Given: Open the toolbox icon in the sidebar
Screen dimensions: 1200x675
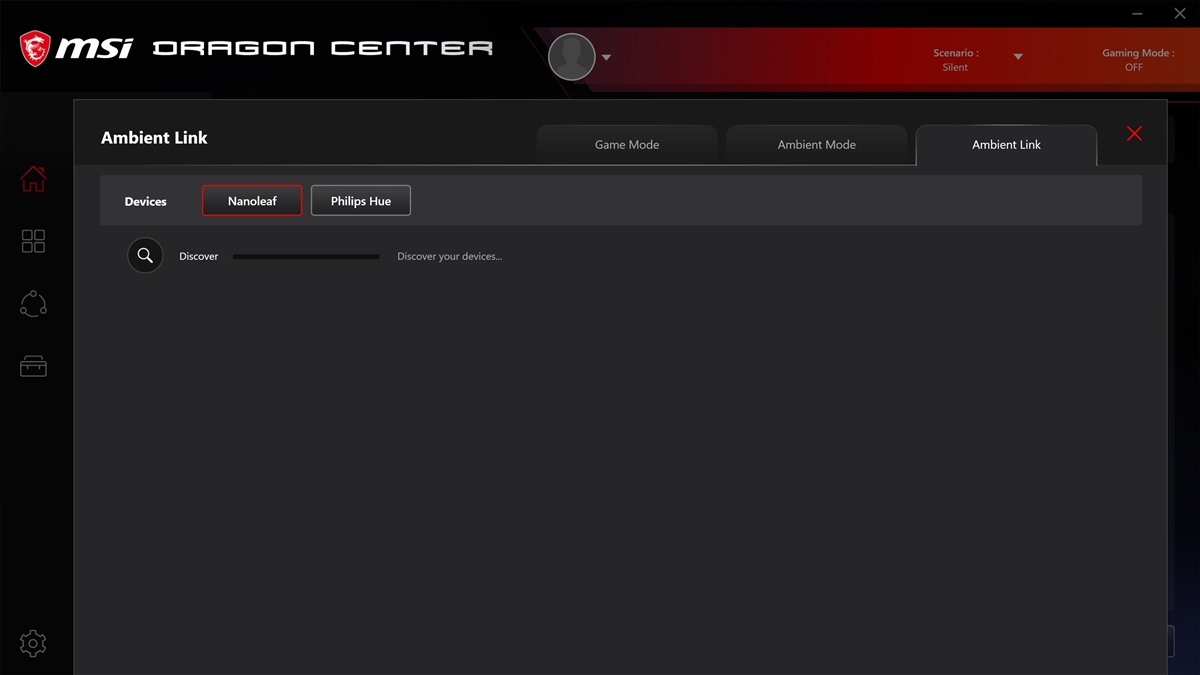Looking at the screenshot, I should (x=33, y=366).
